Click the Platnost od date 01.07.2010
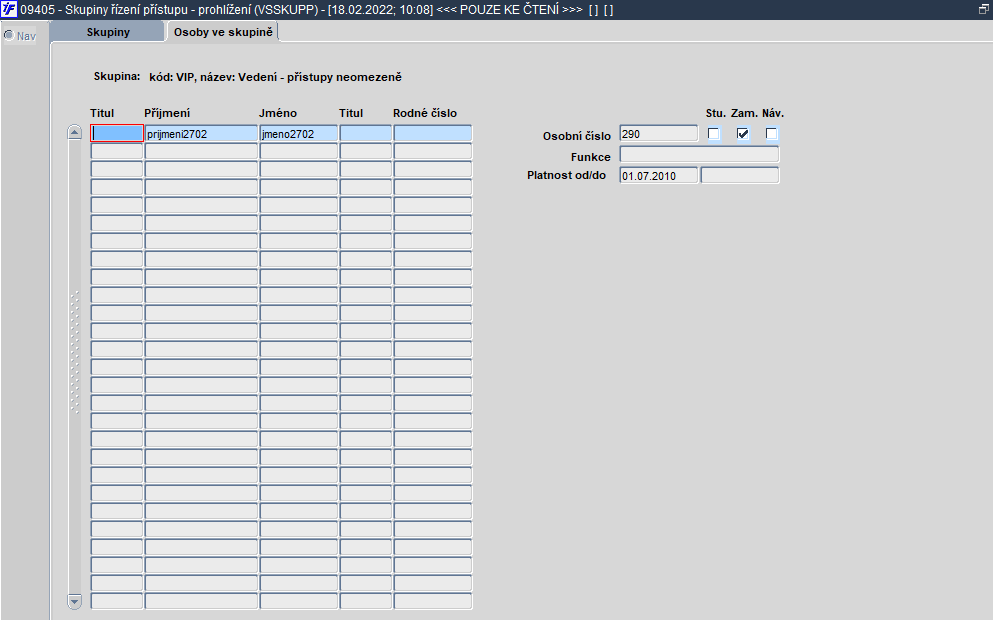This screenshot has height=620, width=993. 659,175
